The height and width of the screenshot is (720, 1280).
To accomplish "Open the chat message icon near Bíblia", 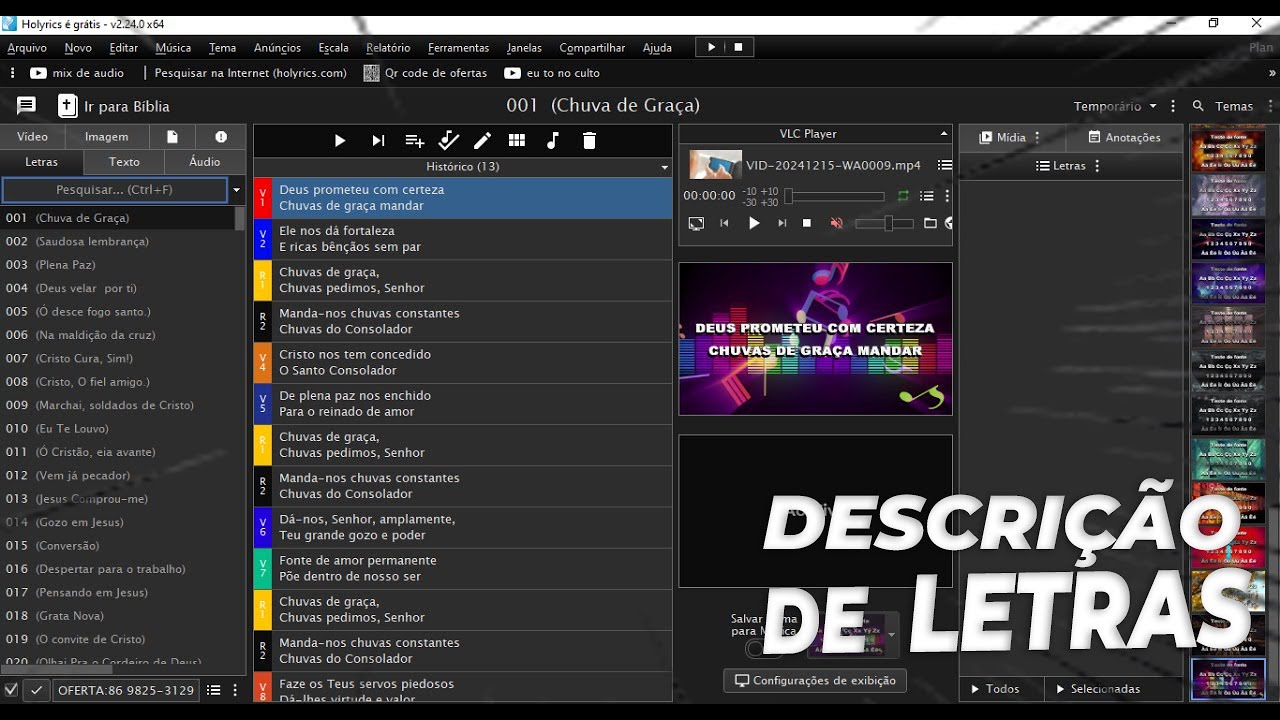I will 26,106.
